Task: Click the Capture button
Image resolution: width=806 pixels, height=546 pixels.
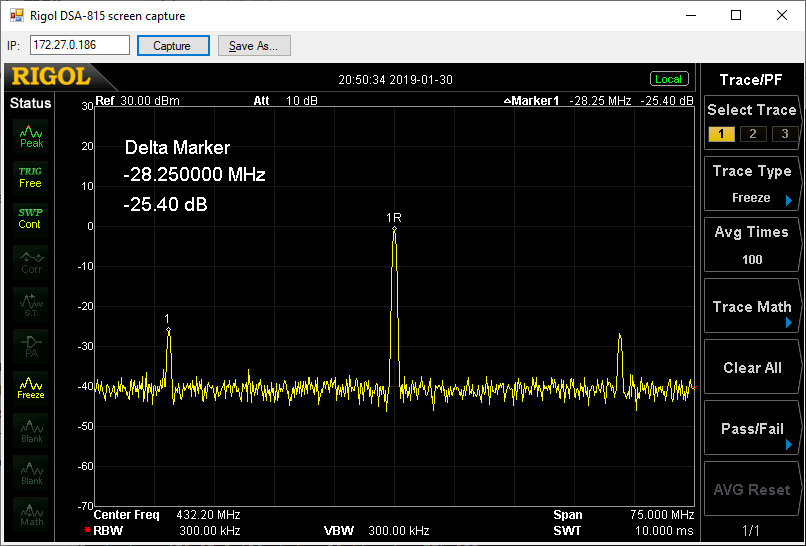Action: click(173, 46)
